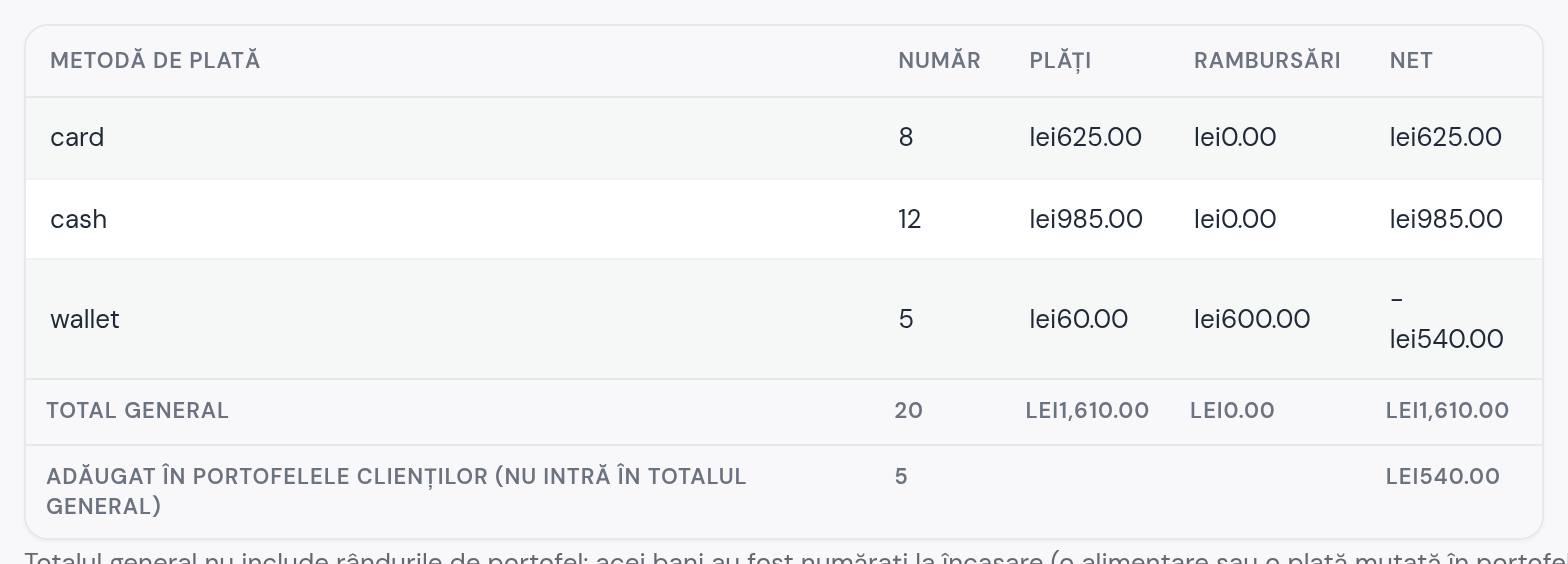Click the RAMBURSĂRI column header
Screen dimensions: 1568x564
(1267, 61)
